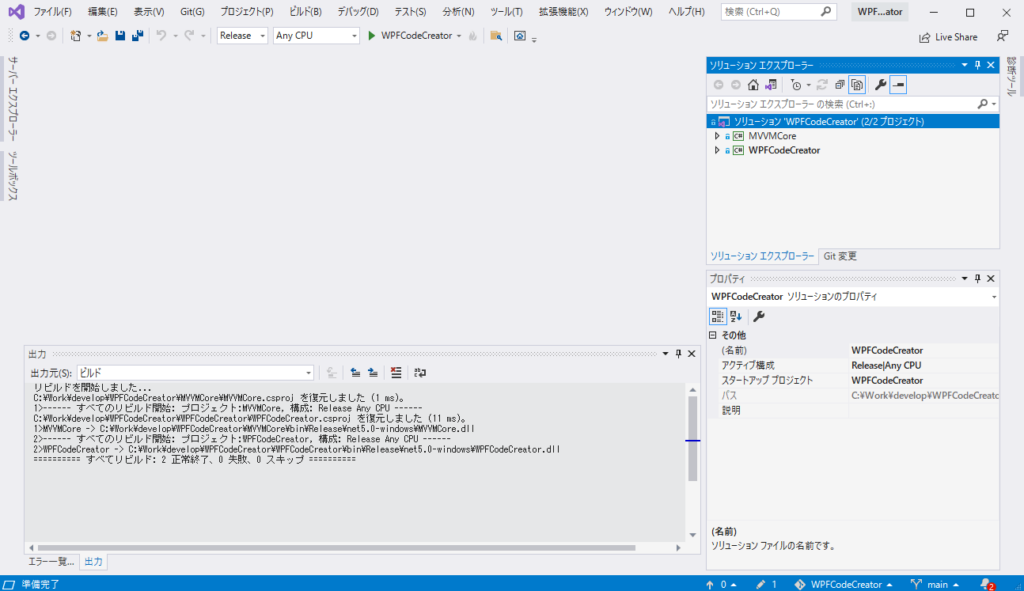Open the Any CPU platform dropdown

316,36
